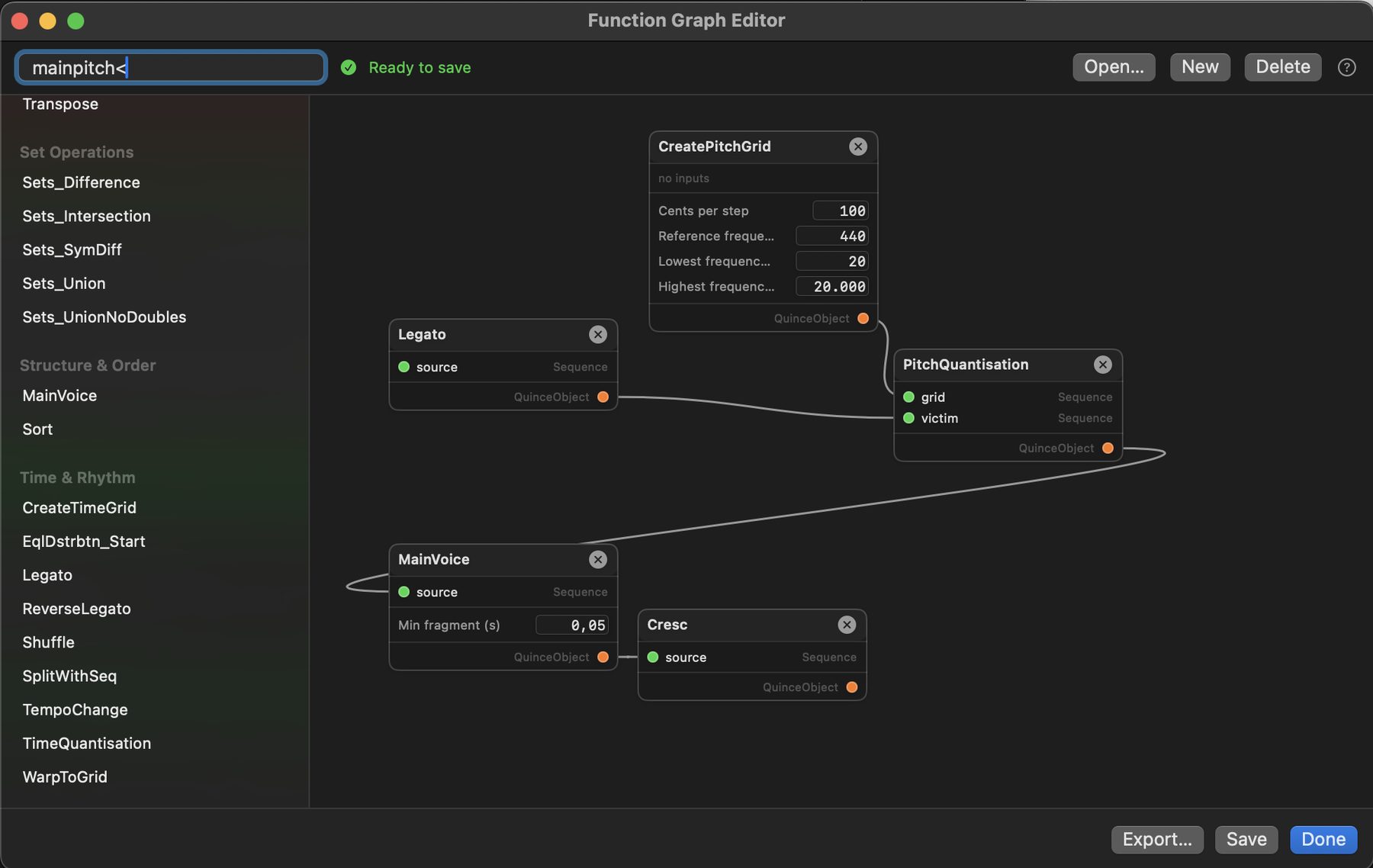Edit the Cents per step value

[840, 211]
